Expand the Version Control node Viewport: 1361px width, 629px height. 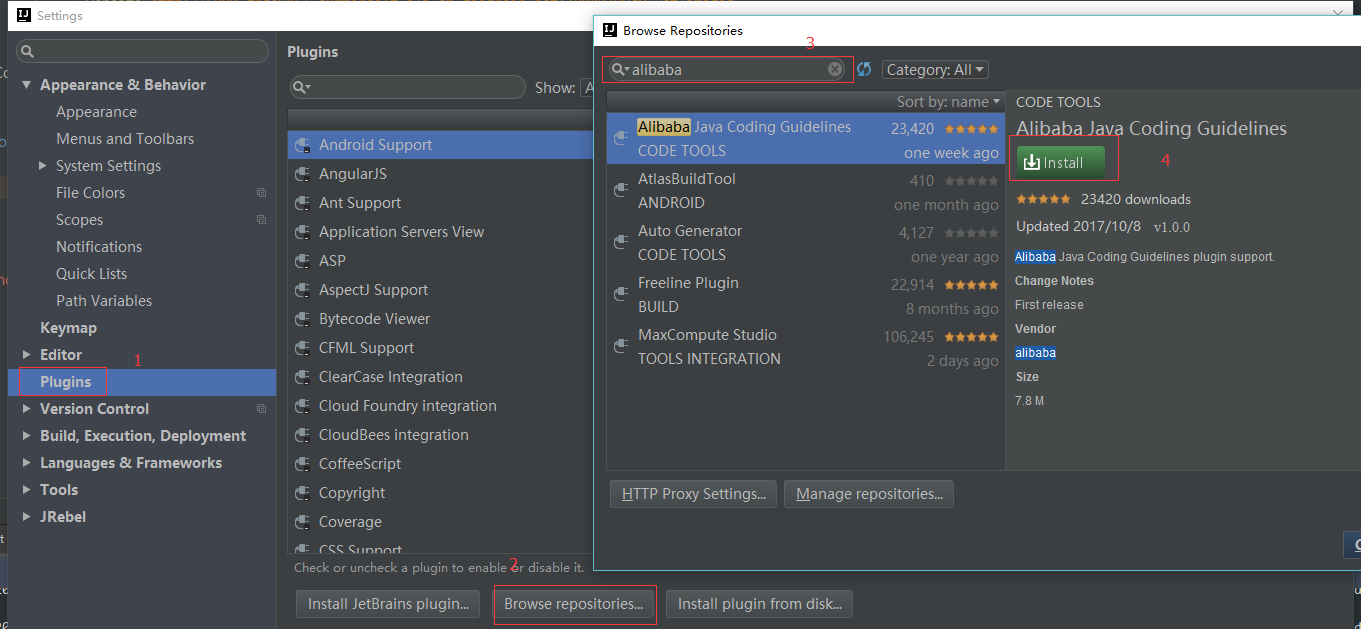pyautogui.click(x=27, y=409)
